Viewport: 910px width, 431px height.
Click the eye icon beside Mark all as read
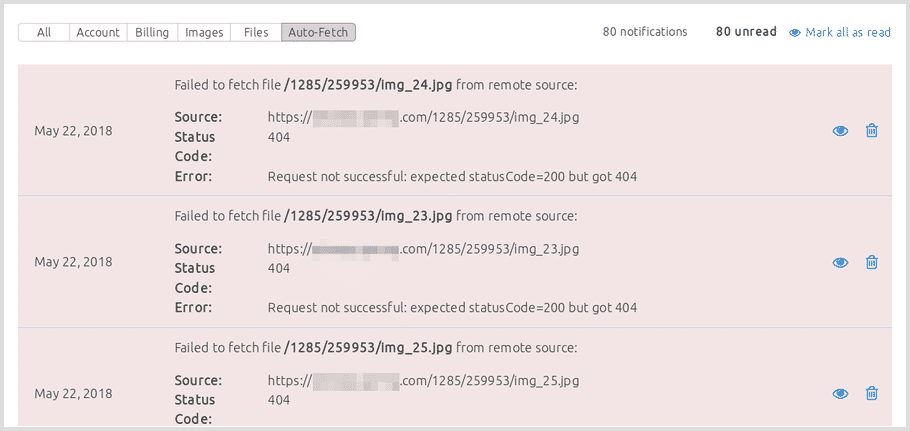coord(795,32)
